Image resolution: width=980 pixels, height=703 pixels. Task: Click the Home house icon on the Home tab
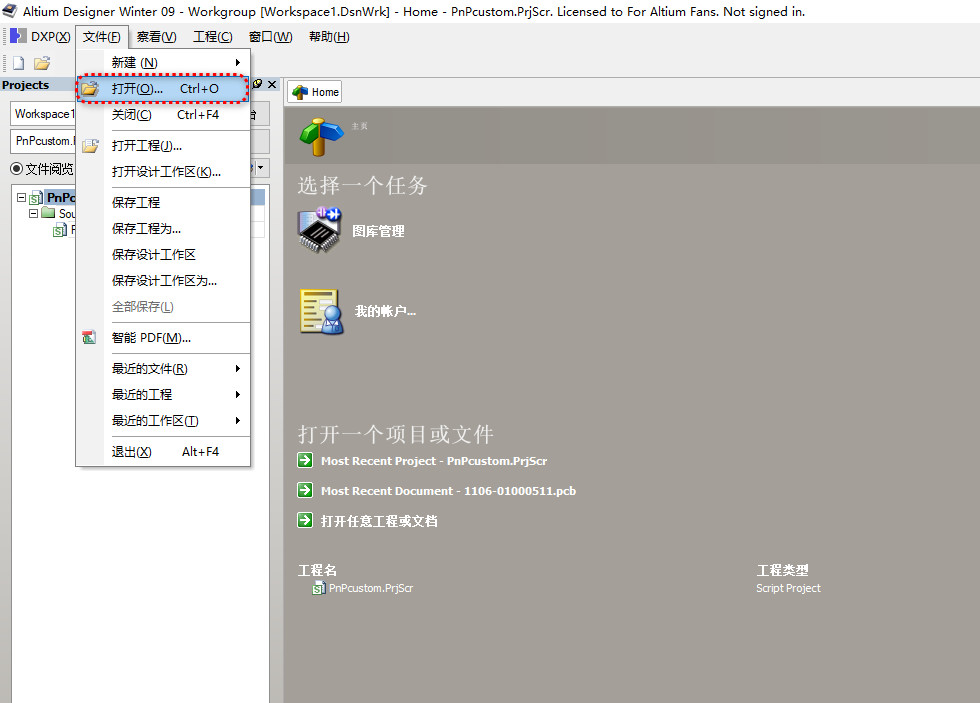(x=298, y=91)
